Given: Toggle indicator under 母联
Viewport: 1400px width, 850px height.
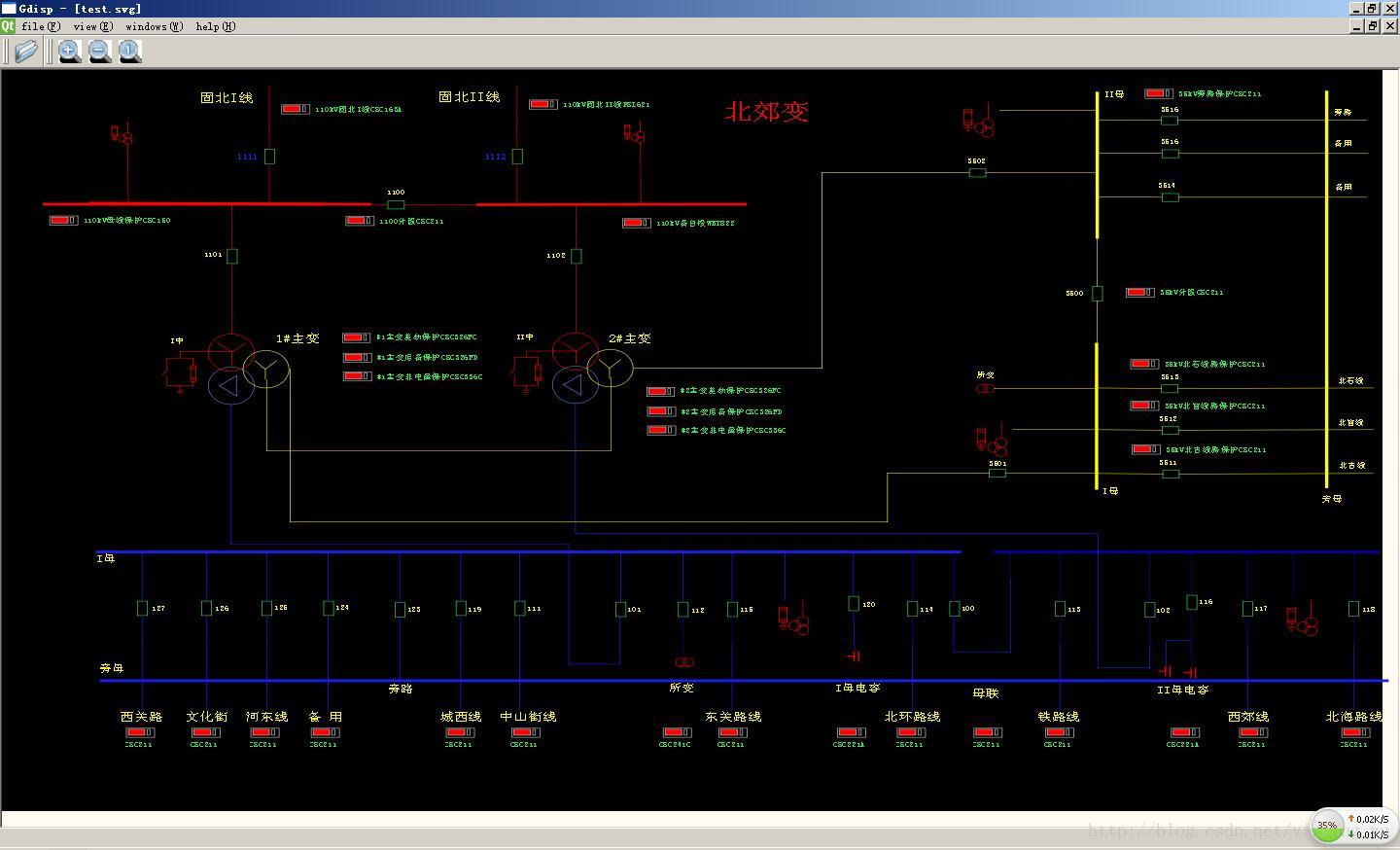Looking at the screenshot, I should point(987,732).
